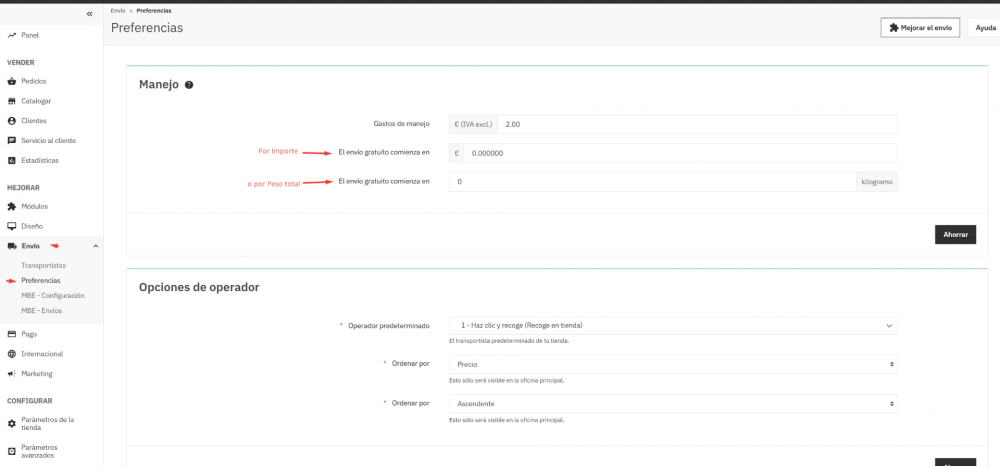The image size is (1000, 466).
Task: Focus the Gastos de manejo field
Action: pyautogui.click(x=697, y=124)
